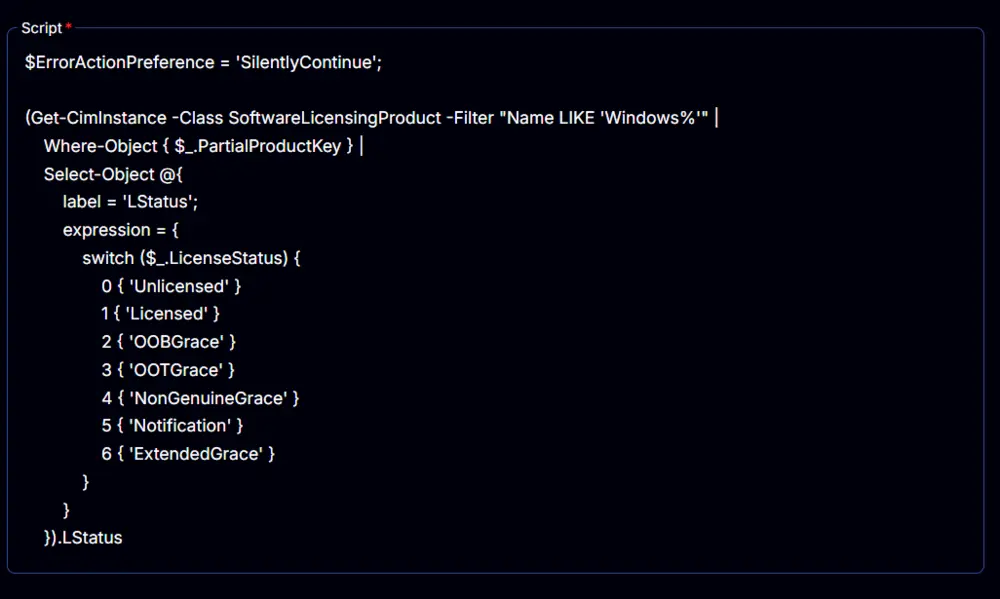Image resolution: width=1000 pixels, height=599 pixels.
Task: Click the $ErrorActionPreference line
Action: point(203,63)
